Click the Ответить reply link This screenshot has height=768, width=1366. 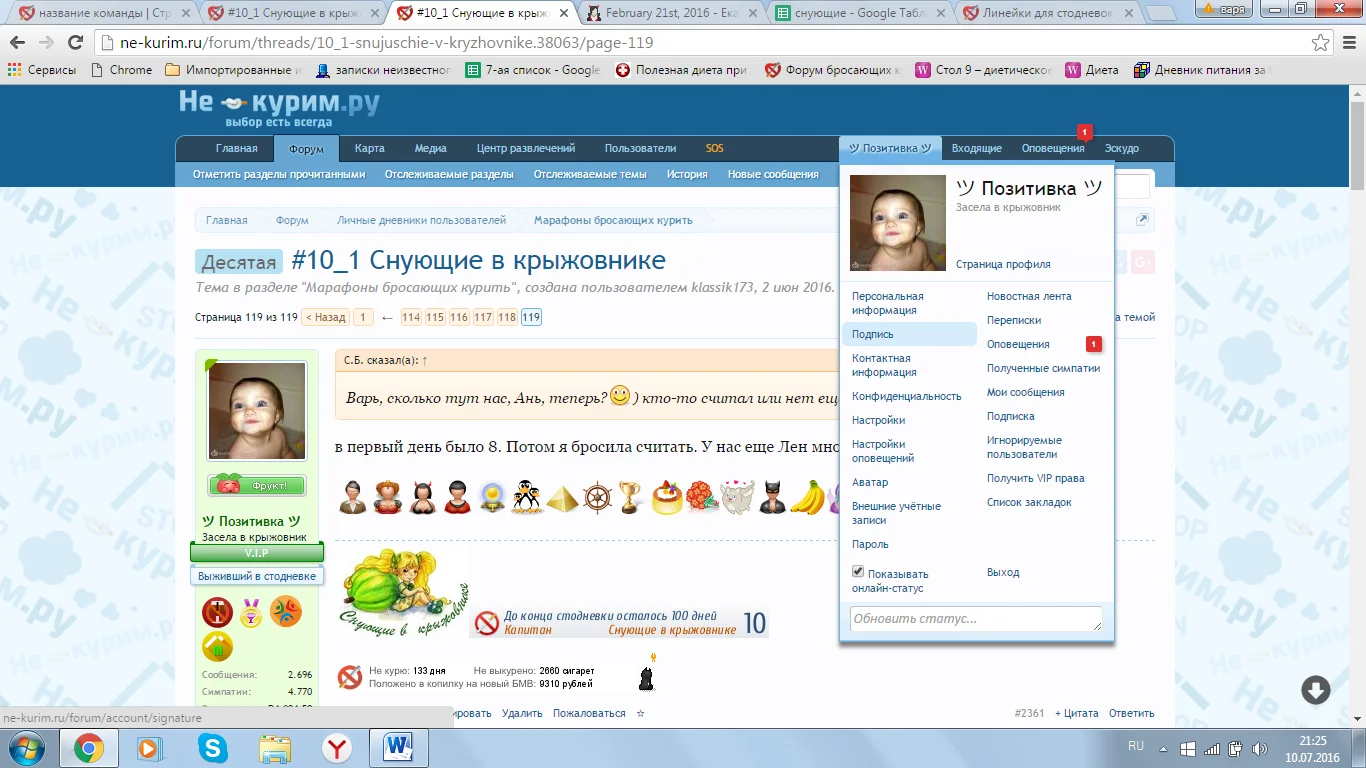point(1131,713)
